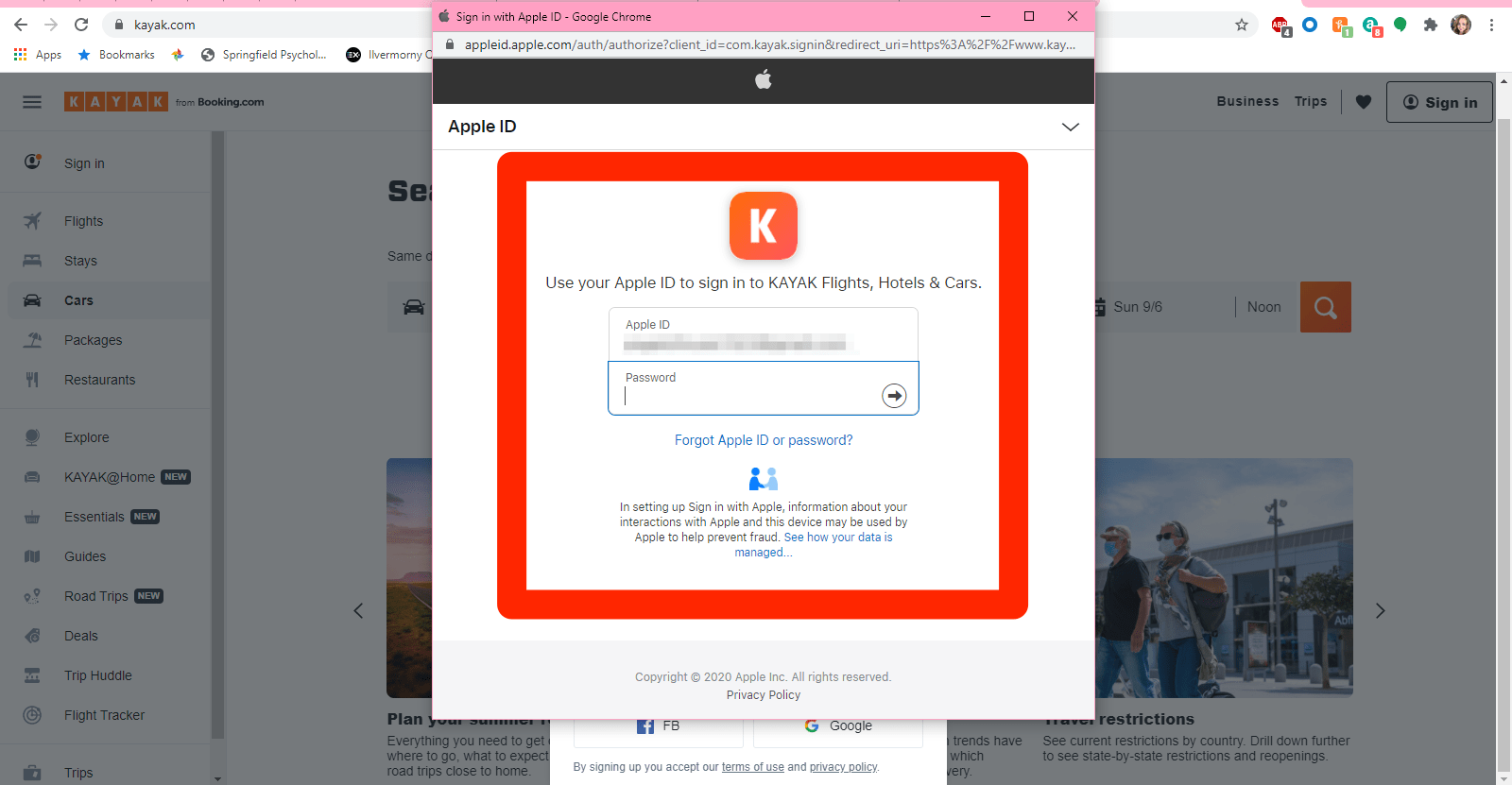The width and height of the screenshot is (1512, 785).
Task: Select Packages in the sidebar
Action: pyautogui.click(x=106, y=340)
